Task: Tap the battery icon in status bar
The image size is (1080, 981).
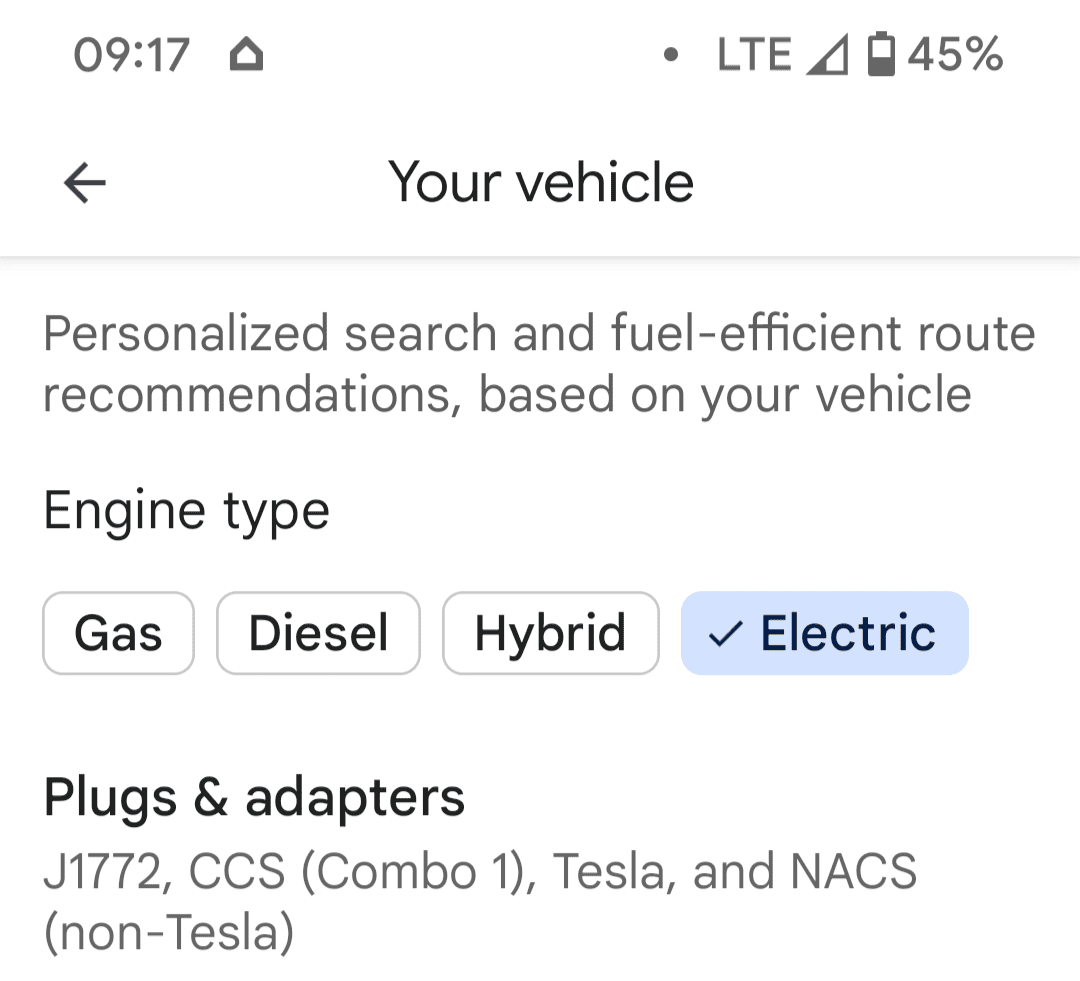Action: tap(880, 55)
